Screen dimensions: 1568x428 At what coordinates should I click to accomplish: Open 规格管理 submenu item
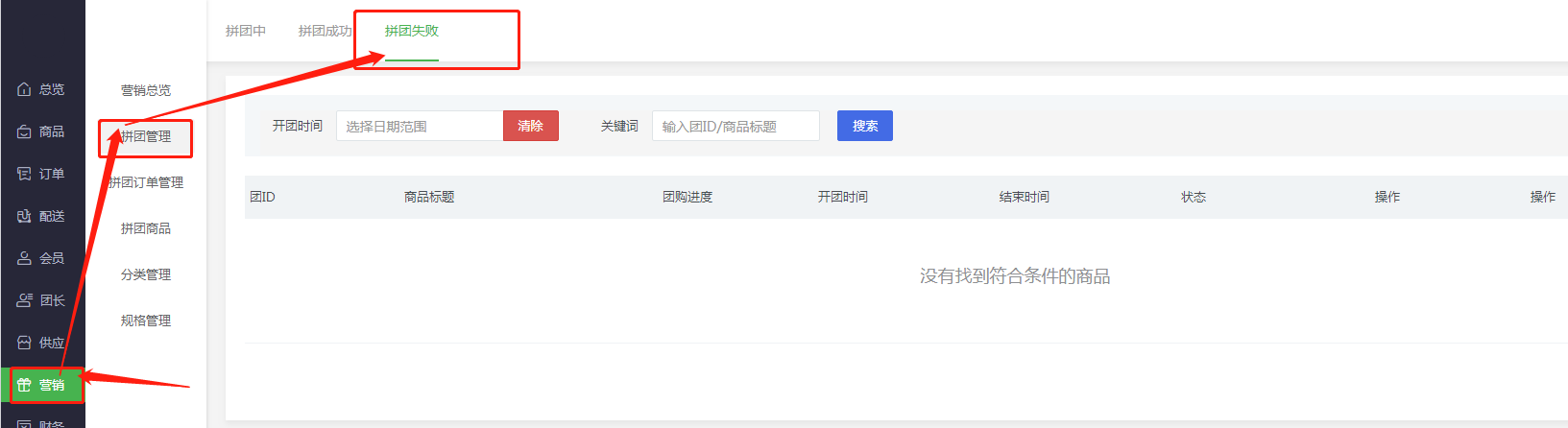(x=146, y=321)
